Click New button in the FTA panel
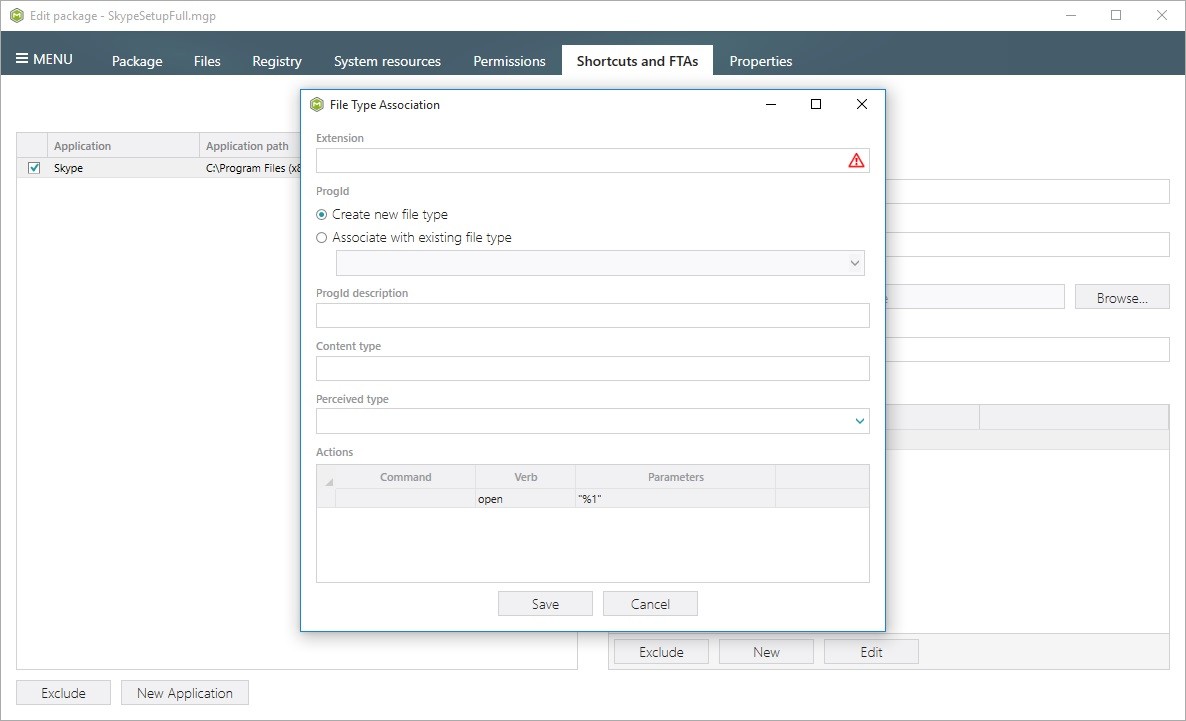1186x721 pixels. click(766, 651)
